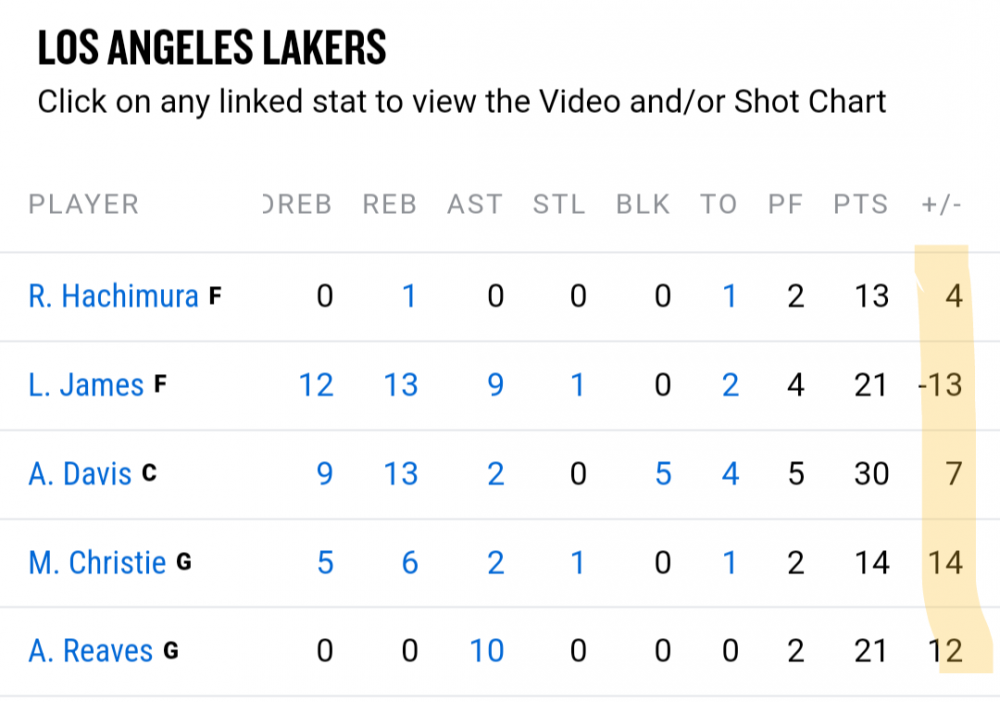The height and width of the screenshot is (702, 1000).
Task: View A. Davis' 9 defensive rebounds
Action: coord(324,473)
